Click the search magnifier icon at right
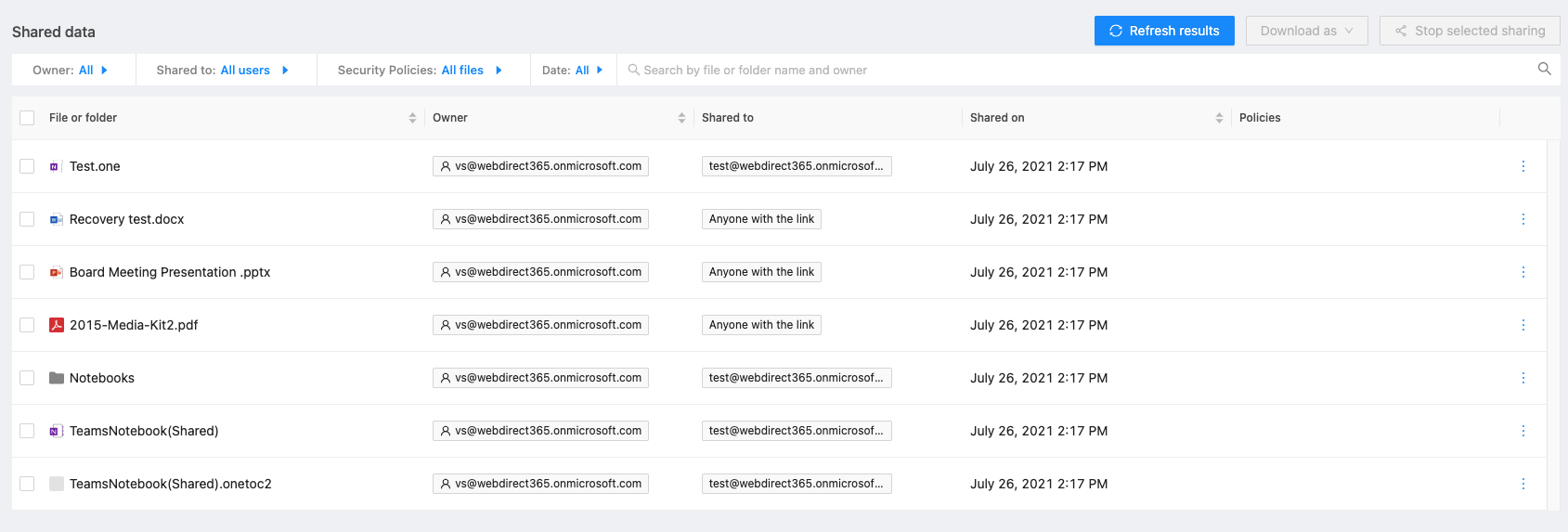Viewport: 1568px width, 532px height. (1544, 70)
